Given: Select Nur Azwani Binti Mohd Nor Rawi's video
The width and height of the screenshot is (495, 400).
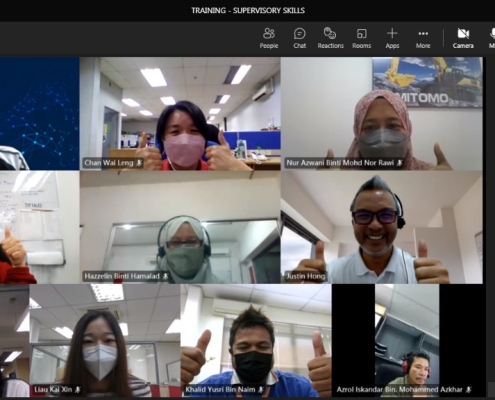Looking at the screenshot, I should pyautogui.click(x=382, y=113).
